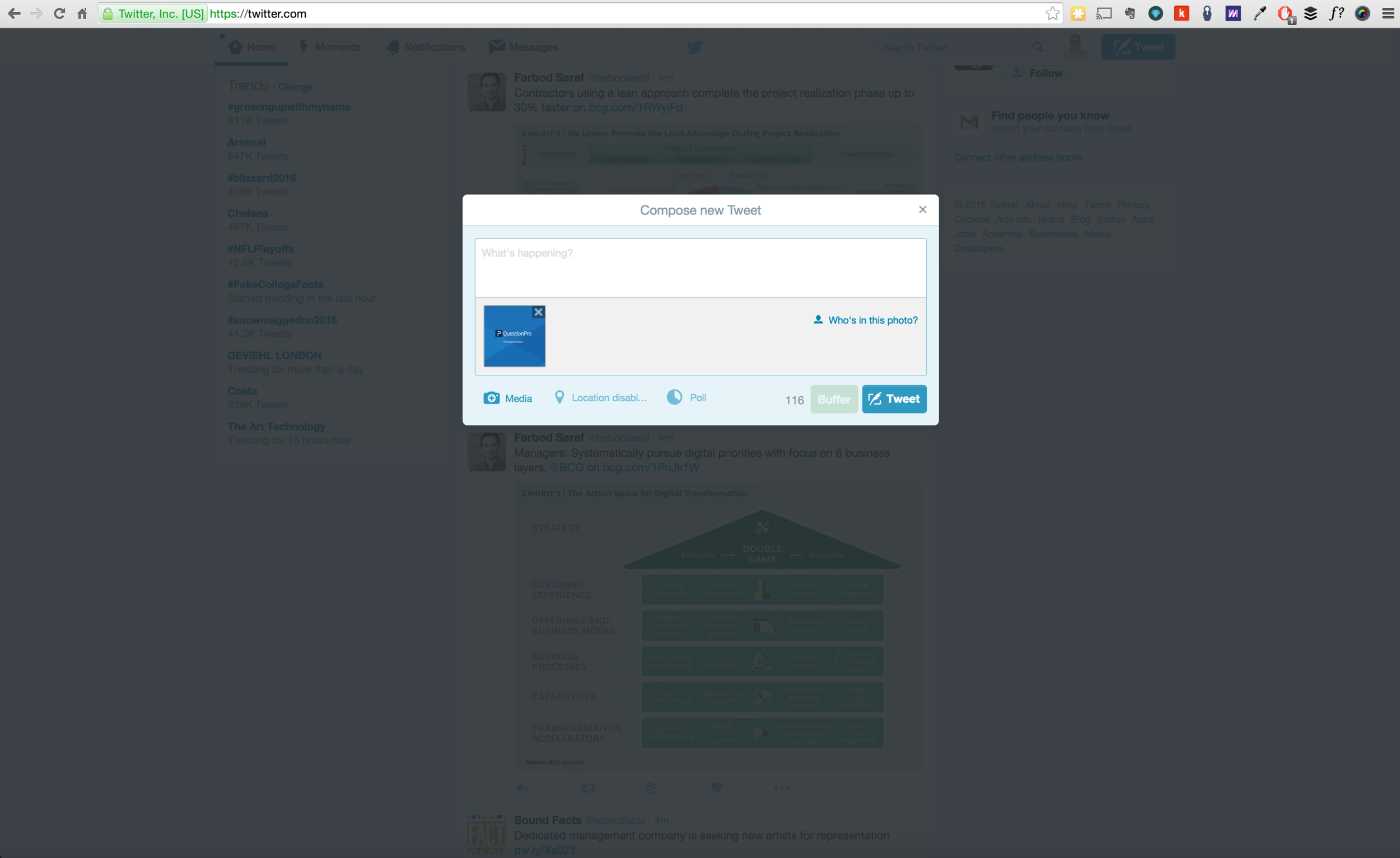1400x858 pixels.
Task: Open the Cast extension icon
Action: [x=1104, y=13]
